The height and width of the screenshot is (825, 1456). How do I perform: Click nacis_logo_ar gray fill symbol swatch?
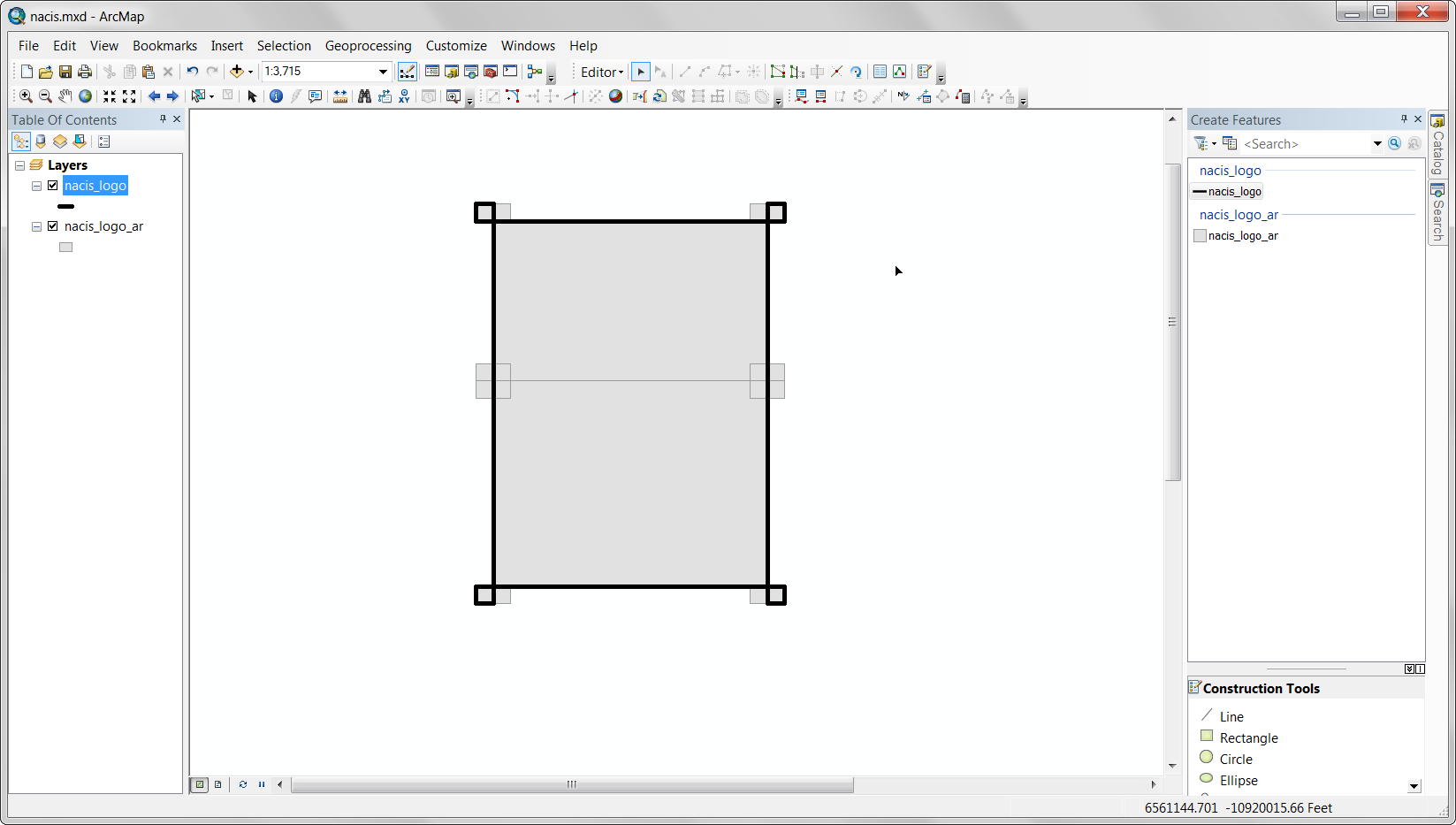click(x=65, y=248)
